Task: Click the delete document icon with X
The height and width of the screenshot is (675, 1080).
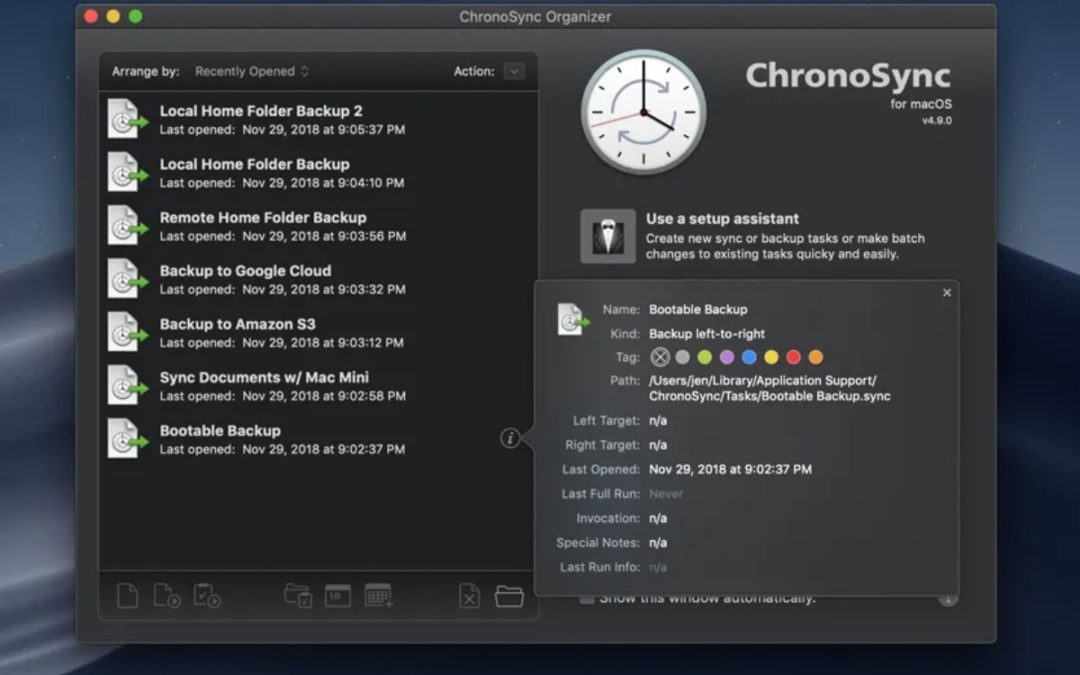Action: (469, 596)
